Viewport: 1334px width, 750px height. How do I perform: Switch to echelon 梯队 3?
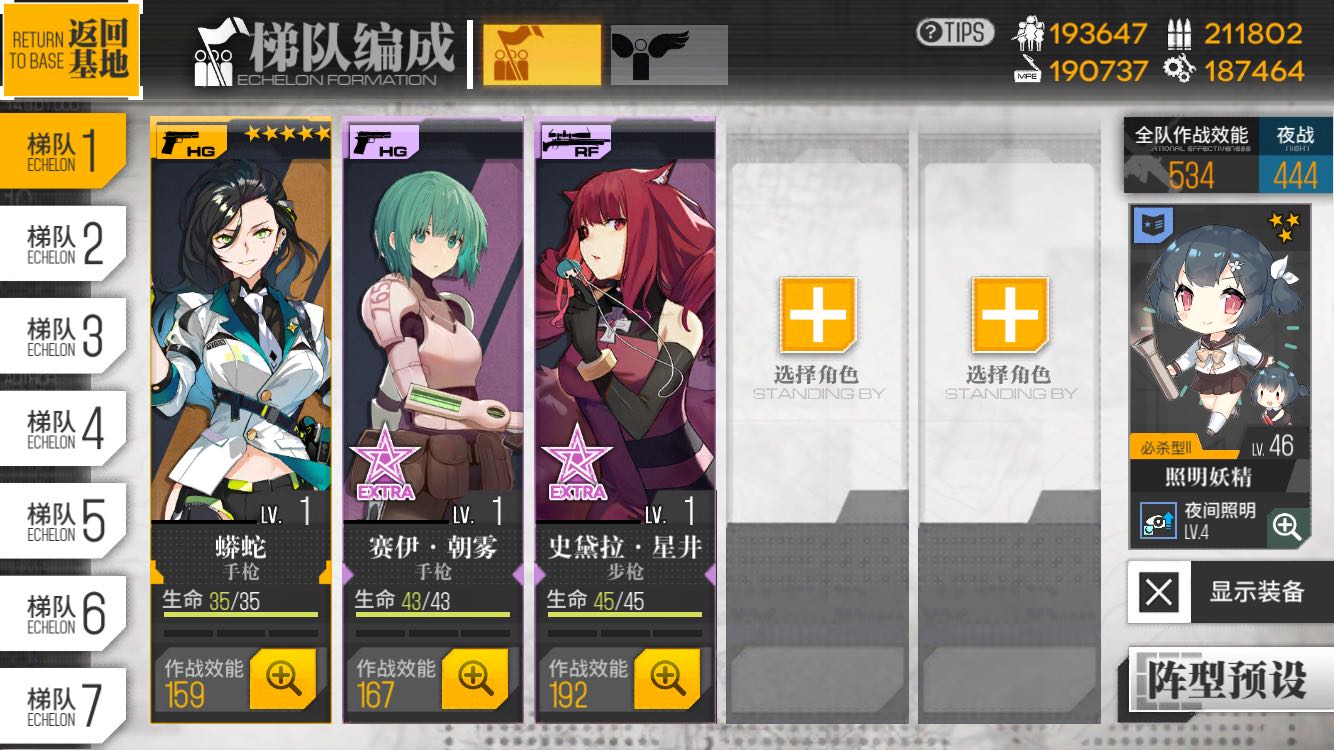pos(63,335)
